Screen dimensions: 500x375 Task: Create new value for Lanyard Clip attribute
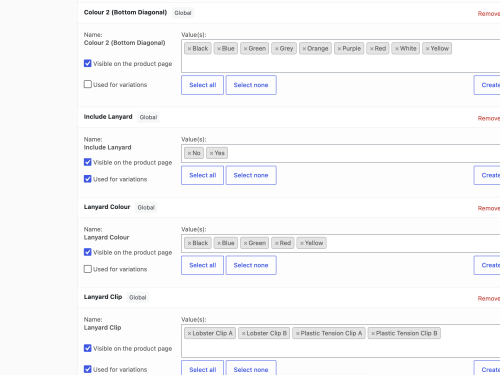click(487, 368)
